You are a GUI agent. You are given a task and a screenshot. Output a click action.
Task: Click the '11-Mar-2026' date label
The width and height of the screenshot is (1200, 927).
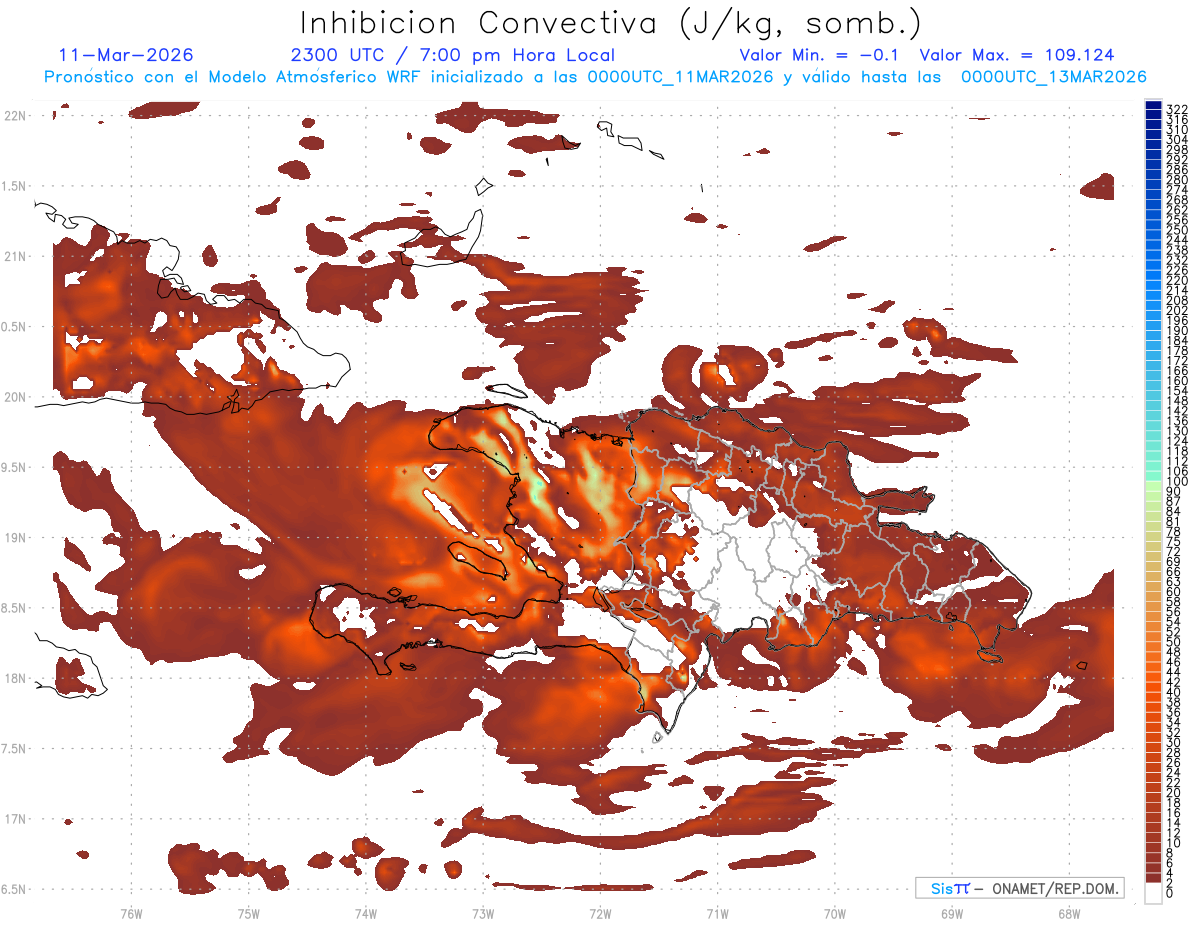(126, 55)
